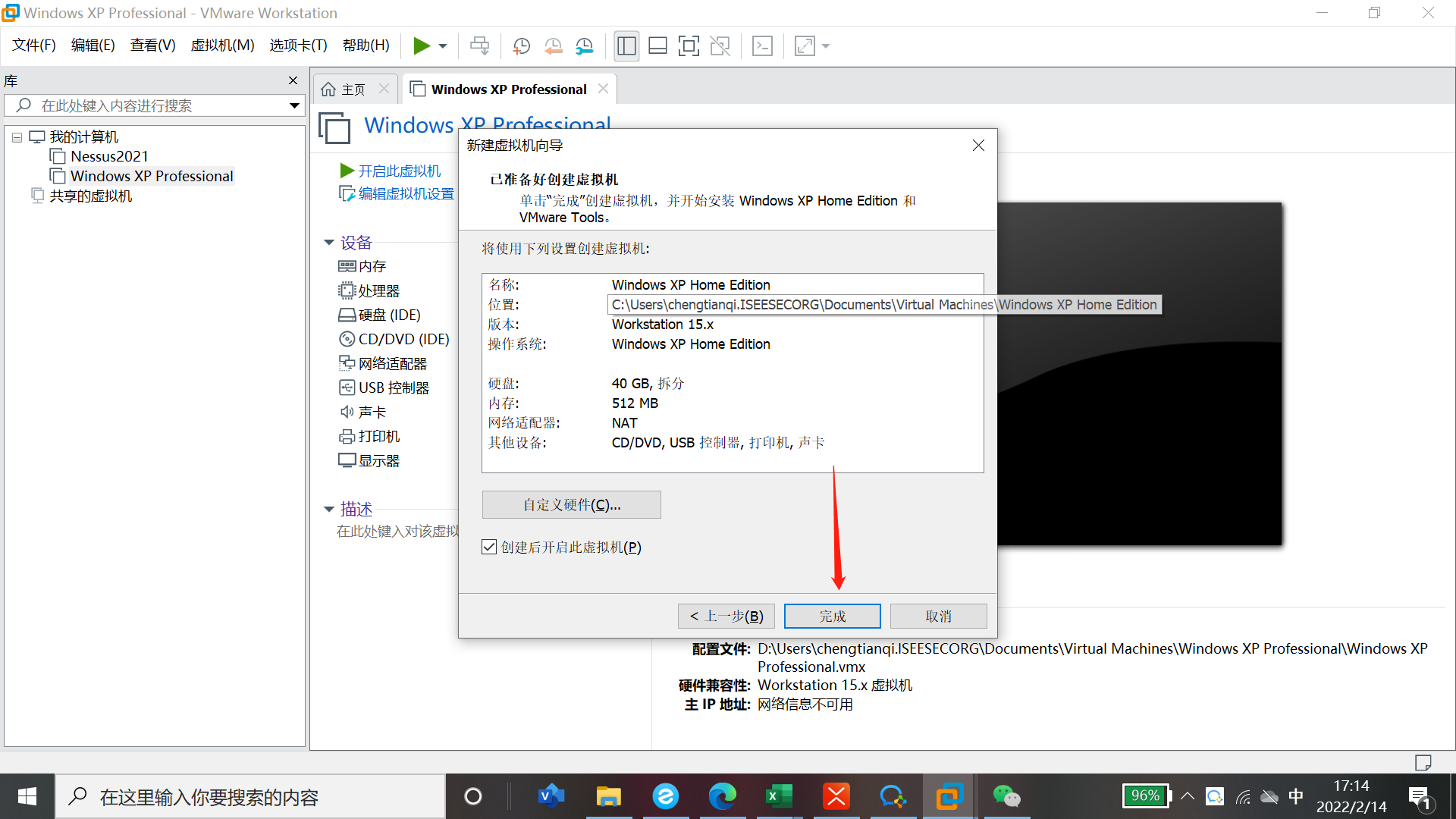
Task: Open Cortana circle icon on taskbar
Action: (x=473, y=796)
